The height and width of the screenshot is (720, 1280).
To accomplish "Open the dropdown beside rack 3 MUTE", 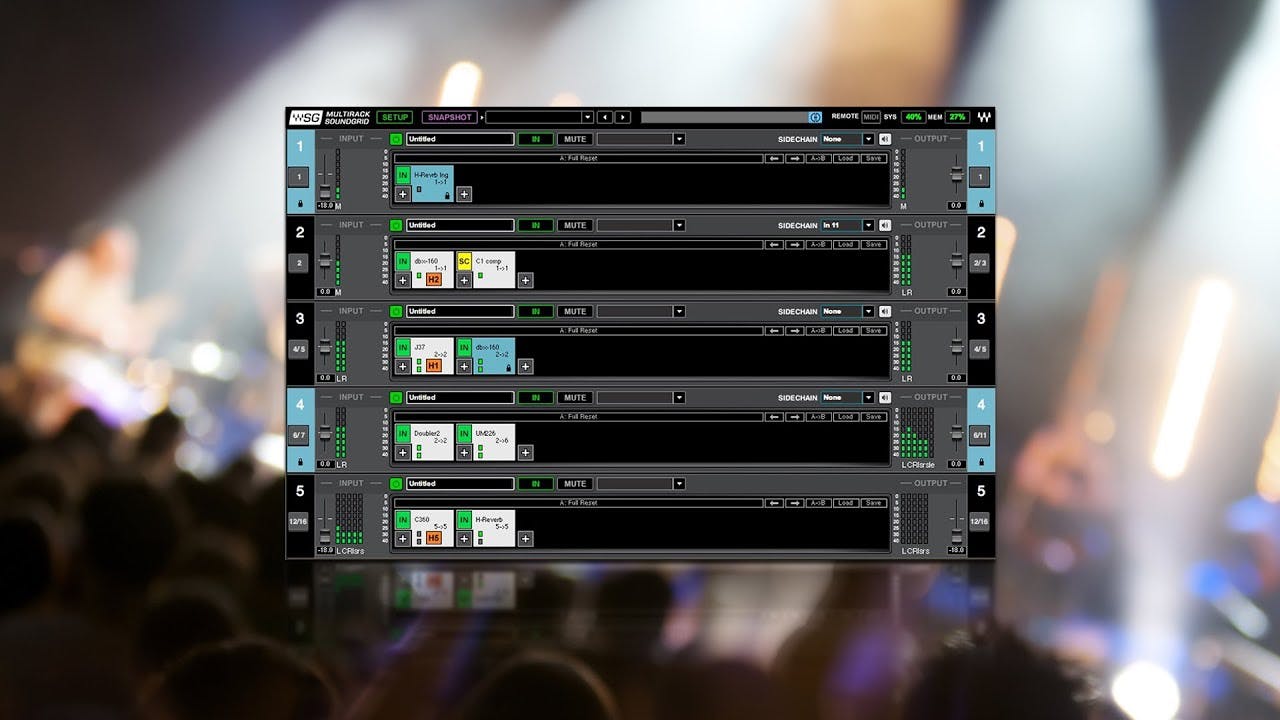I will (x=679, y=311).
